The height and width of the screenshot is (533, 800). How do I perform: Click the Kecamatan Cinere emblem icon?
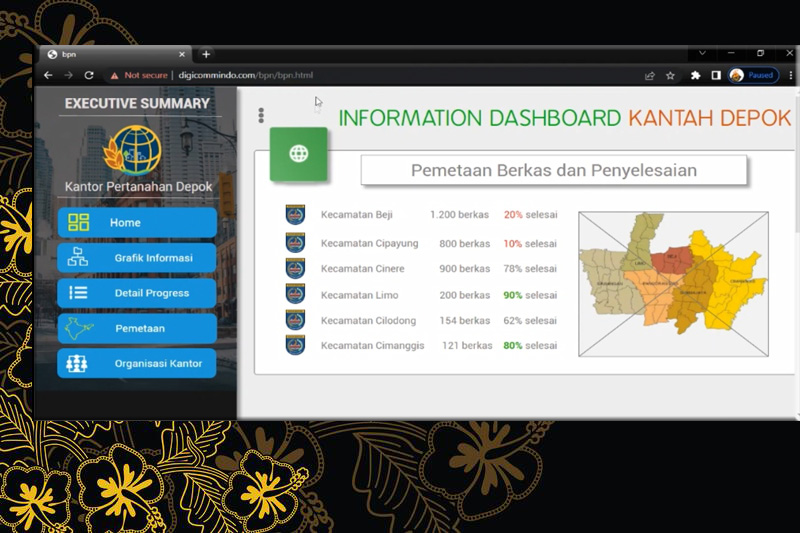tap(295, 268)
